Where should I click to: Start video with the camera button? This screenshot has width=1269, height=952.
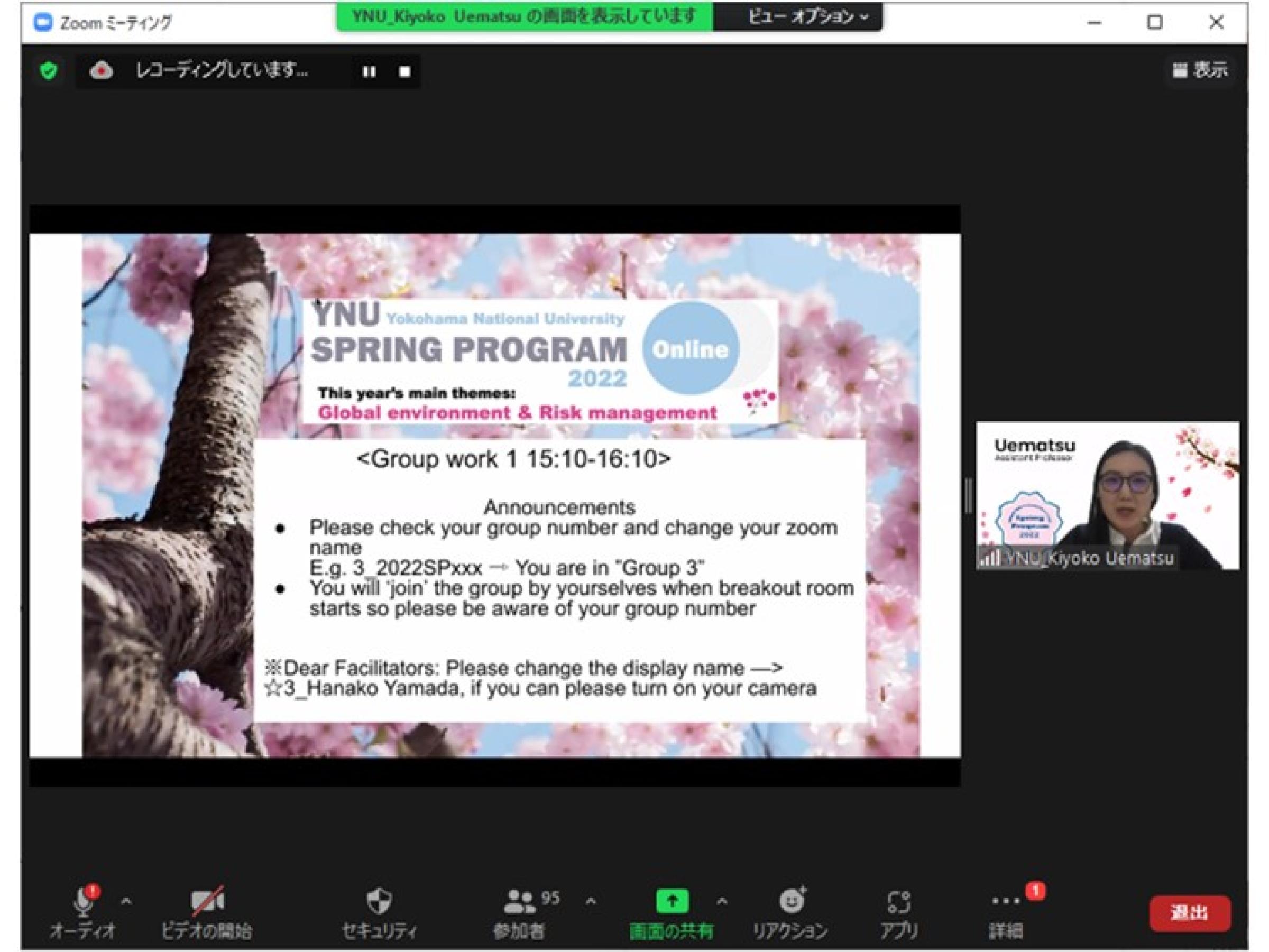(x=207, y=912)
